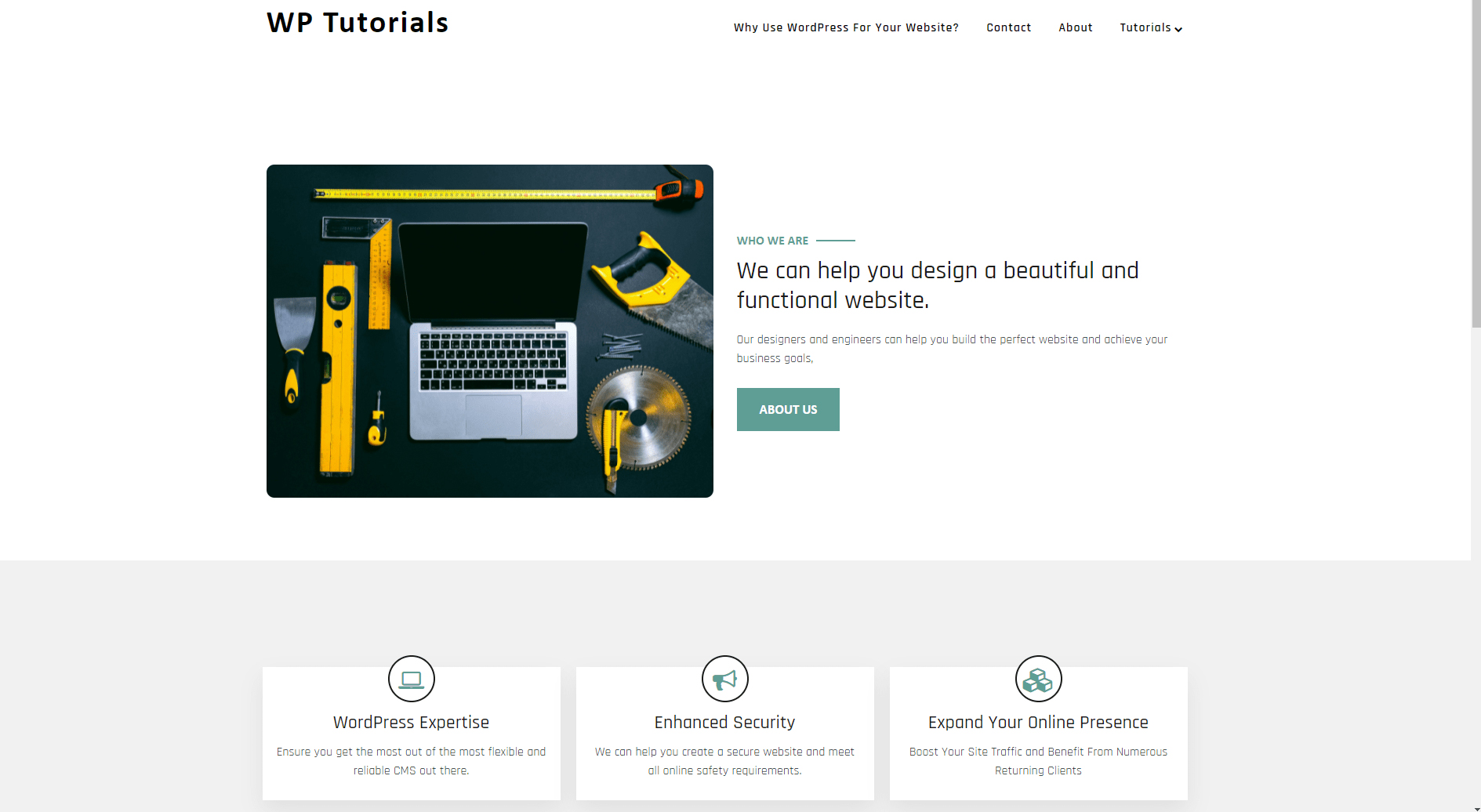
Task: Click the vertical page scrollbar thumb
Action: [x=1476, y=163]
